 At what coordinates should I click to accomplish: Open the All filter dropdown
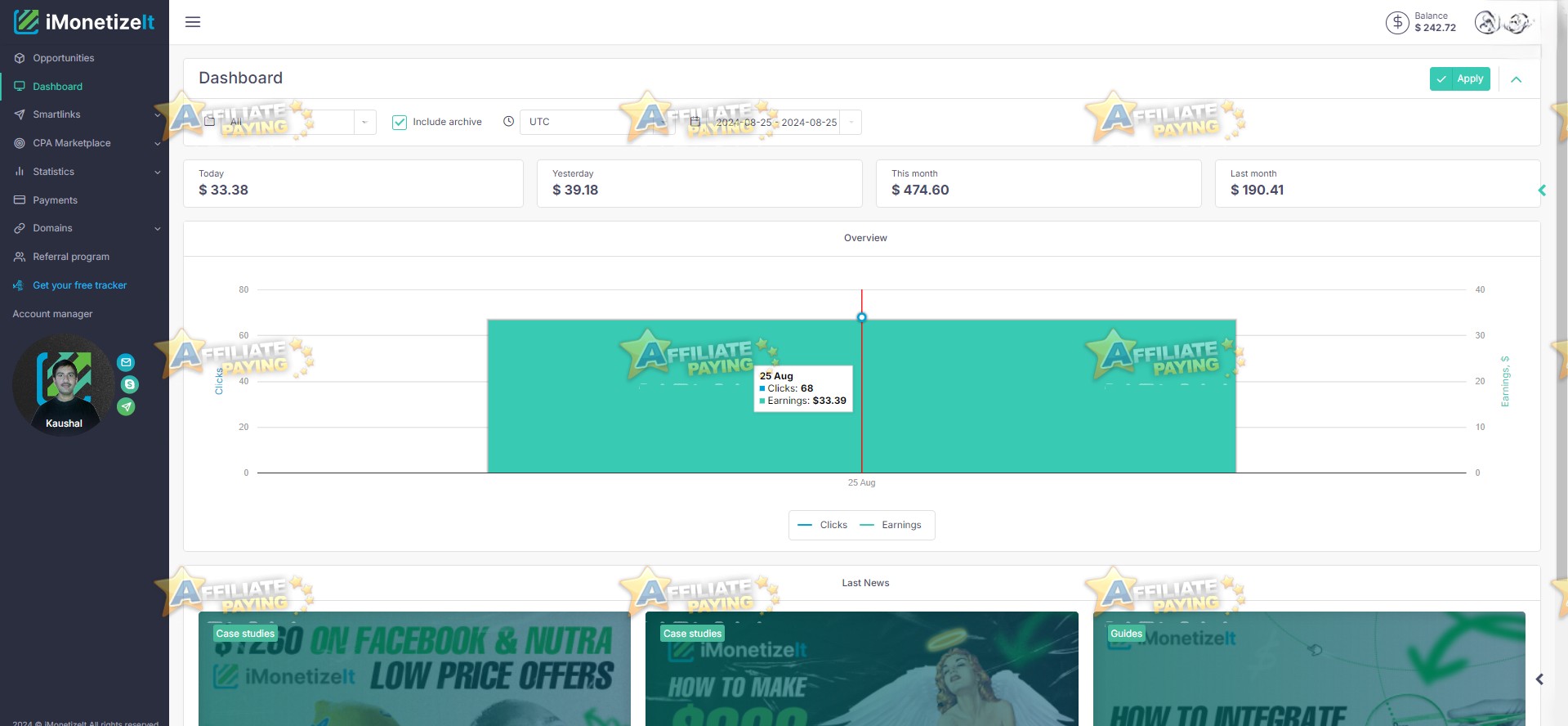coord(364,122)
